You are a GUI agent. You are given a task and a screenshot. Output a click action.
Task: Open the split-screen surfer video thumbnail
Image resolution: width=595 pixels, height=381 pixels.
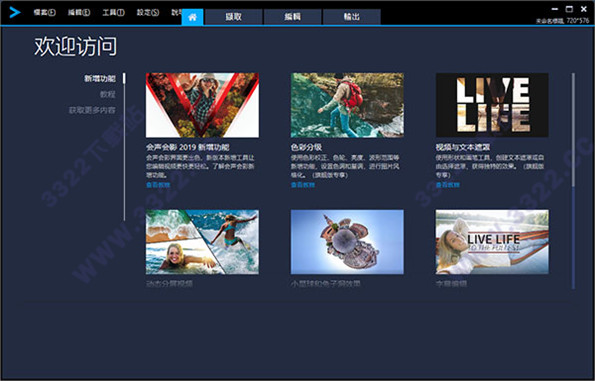[x=202, y=242]
